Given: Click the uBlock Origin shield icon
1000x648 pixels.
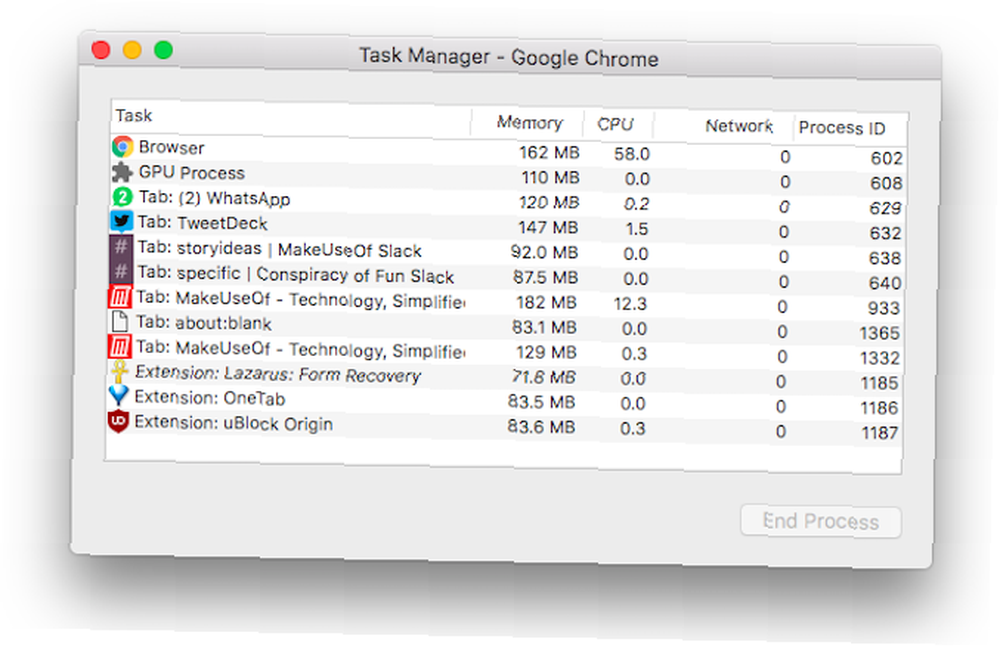Looking at the screenshot, I should (x=118, y=421).
